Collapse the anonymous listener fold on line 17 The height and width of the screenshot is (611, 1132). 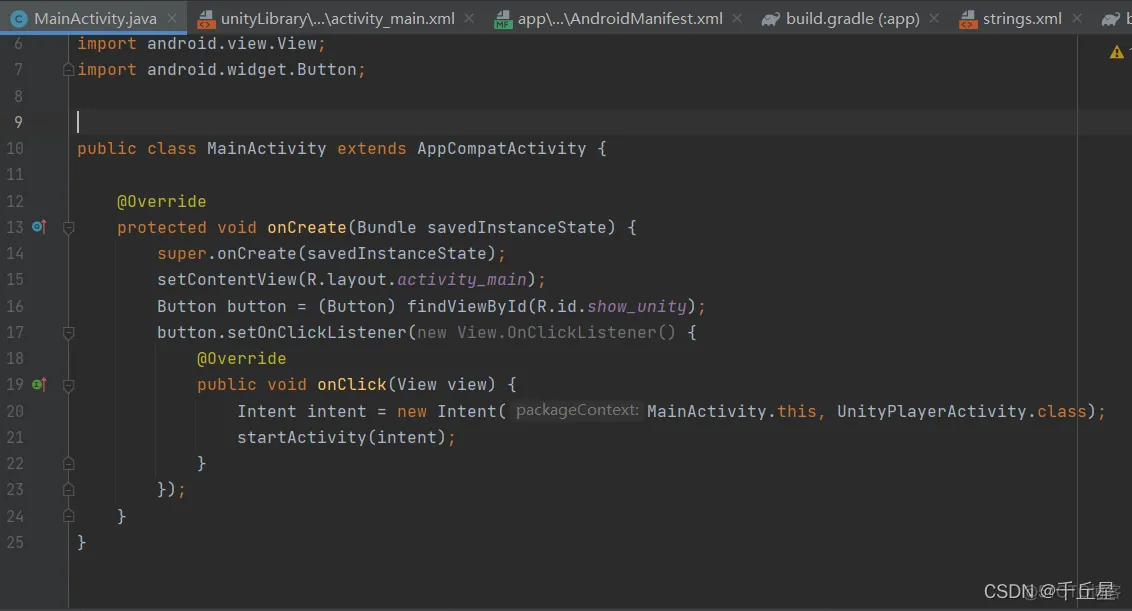(x=69, y=333)
